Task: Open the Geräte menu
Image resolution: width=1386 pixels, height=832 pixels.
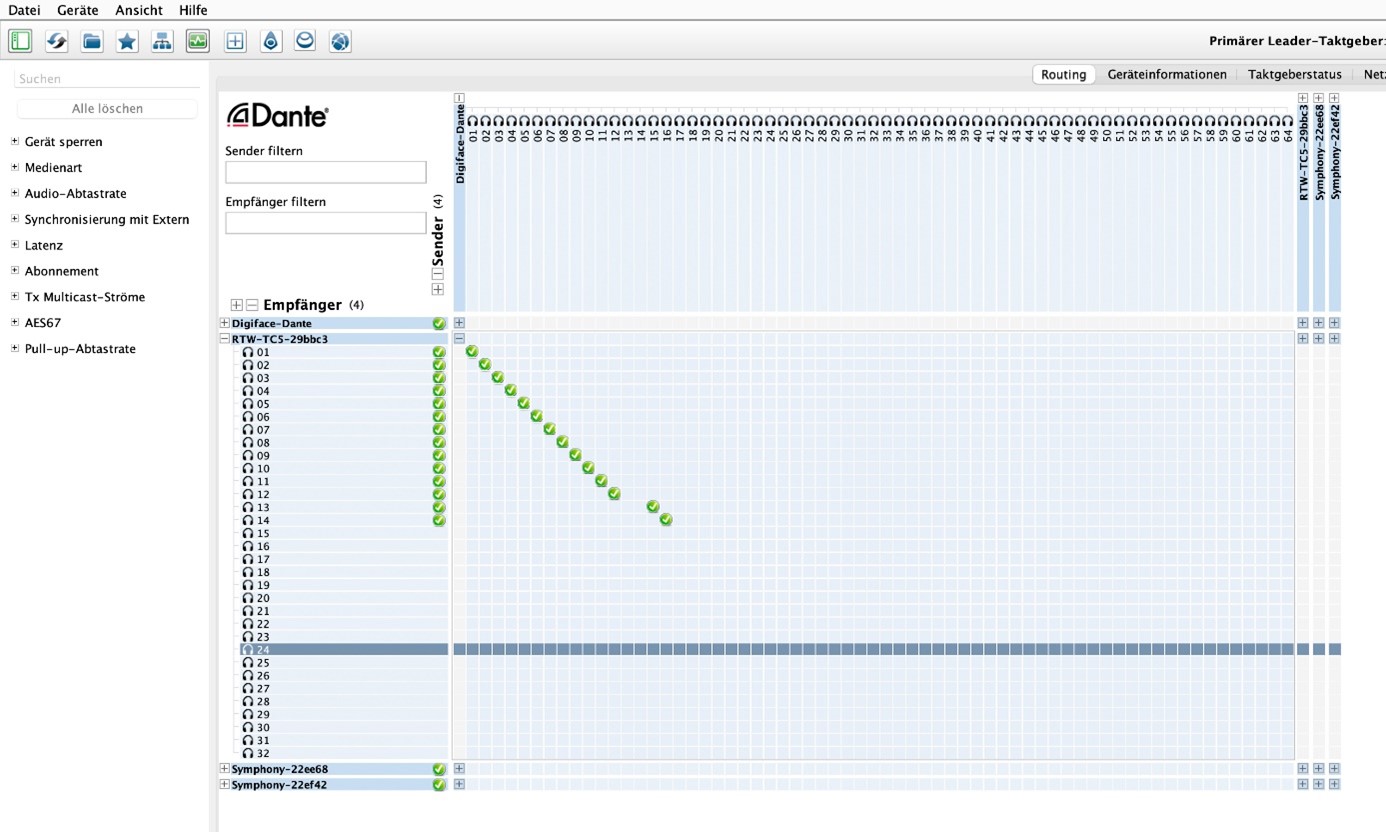Action: pos(78,10)
